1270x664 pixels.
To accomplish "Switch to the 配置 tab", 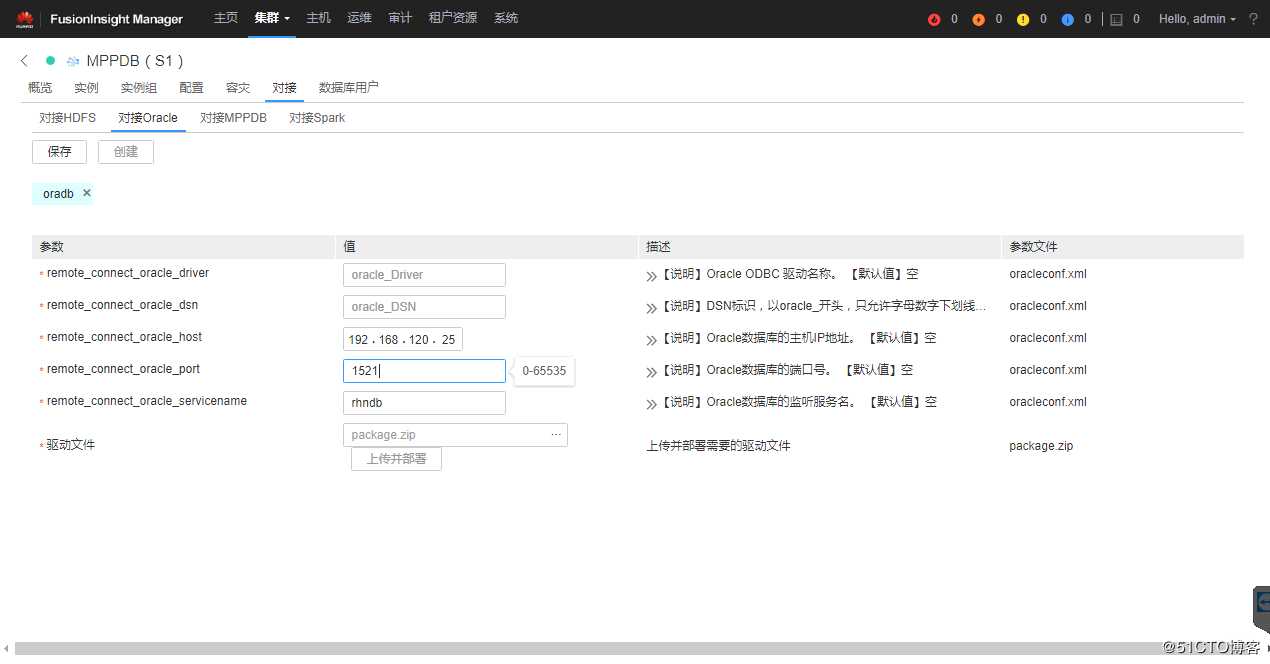I will pos(191,88).
